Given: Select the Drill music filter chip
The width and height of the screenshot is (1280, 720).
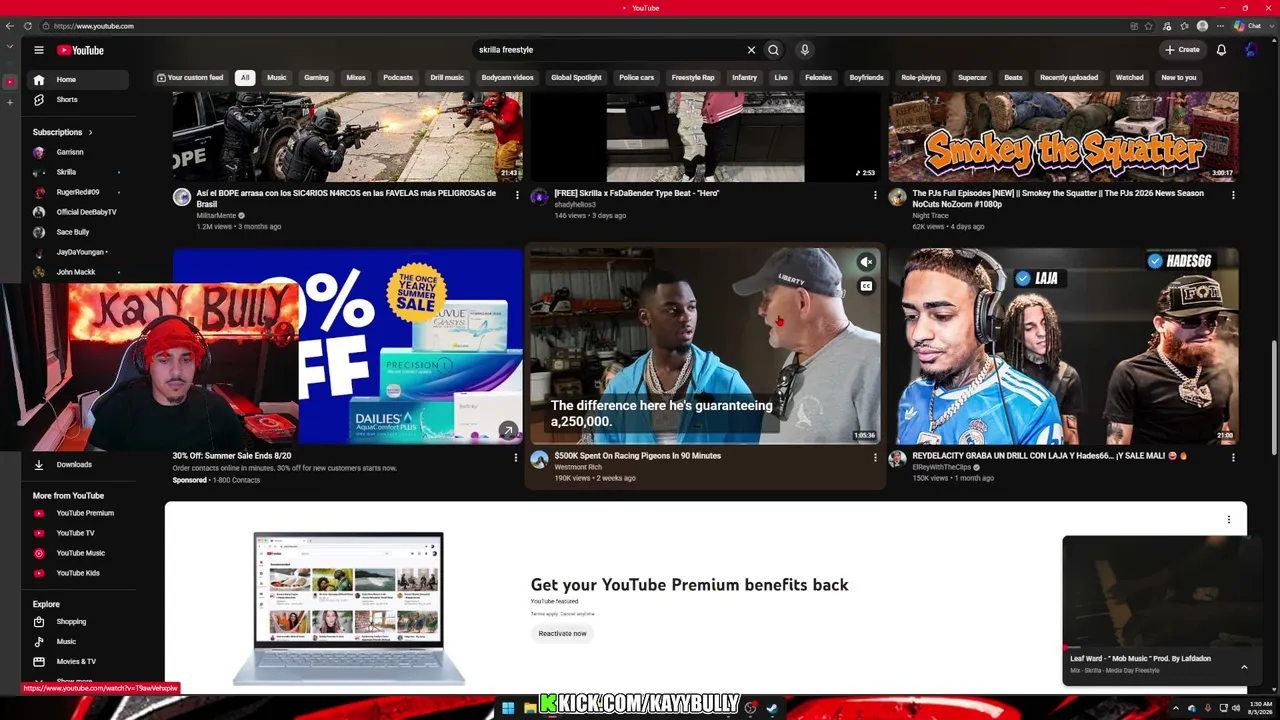Looking at the screenshot, I should pyautogui.click(x=447, y=78).
